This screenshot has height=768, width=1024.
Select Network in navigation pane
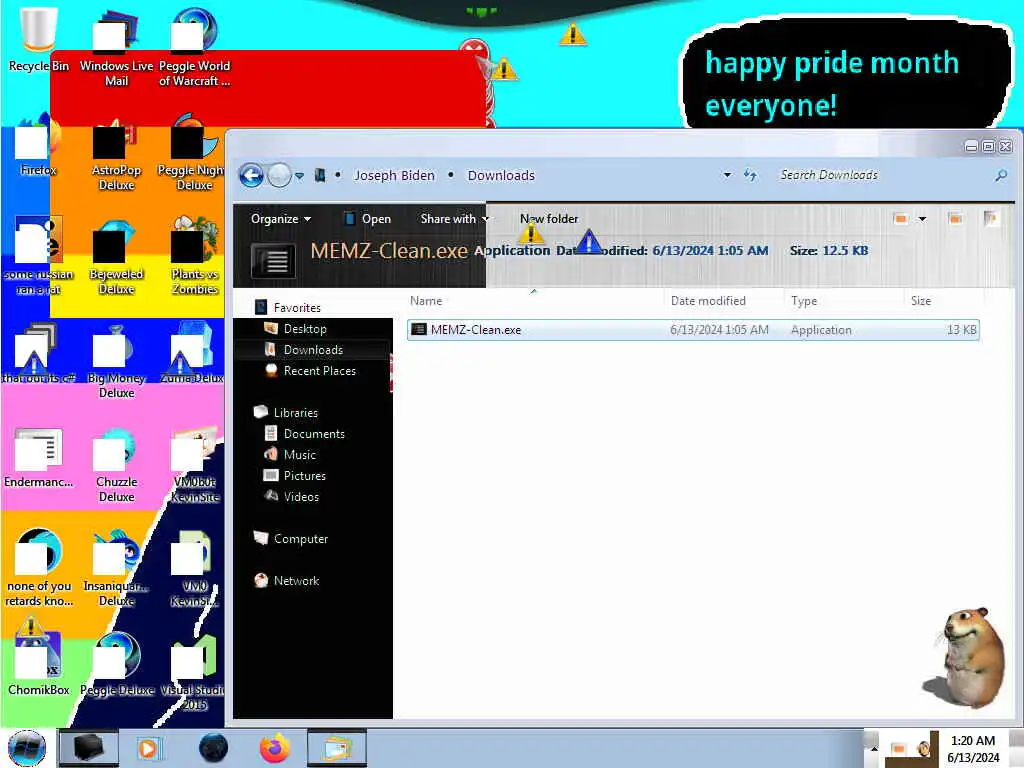(287, 580)
